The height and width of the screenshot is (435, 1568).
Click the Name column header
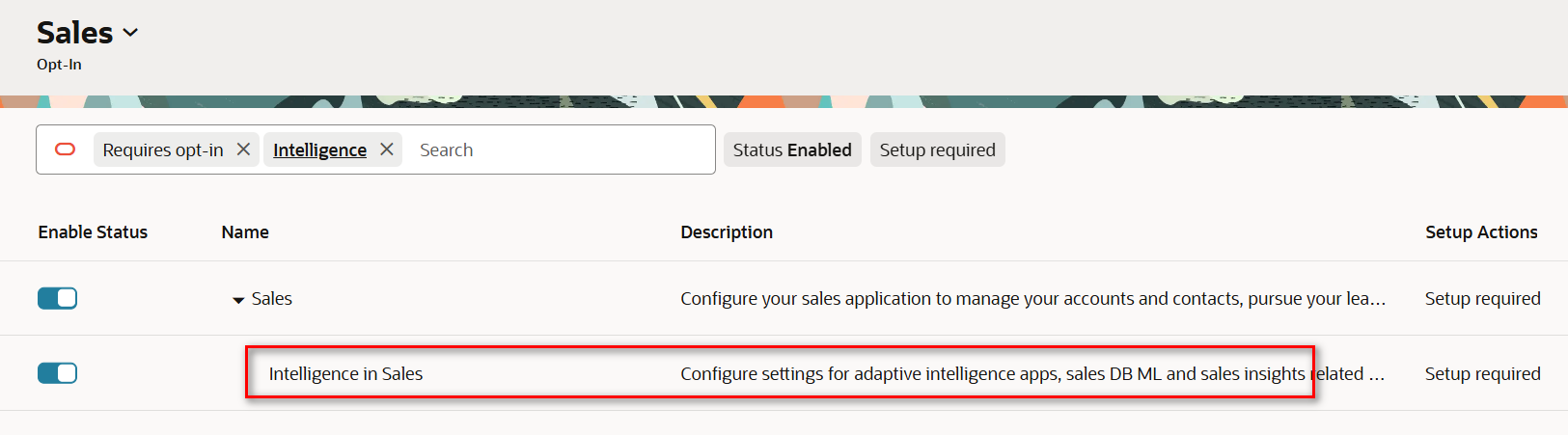point(245,232)
